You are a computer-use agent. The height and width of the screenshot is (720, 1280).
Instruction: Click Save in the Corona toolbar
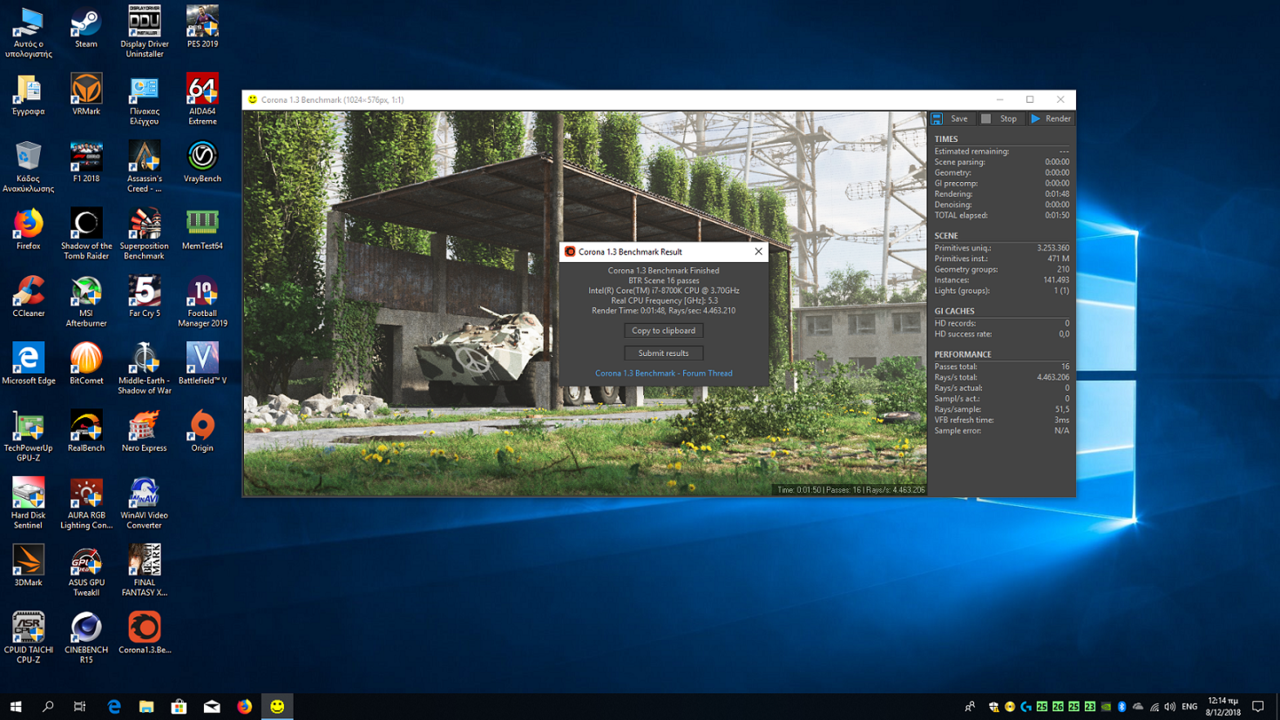point(951,118)
